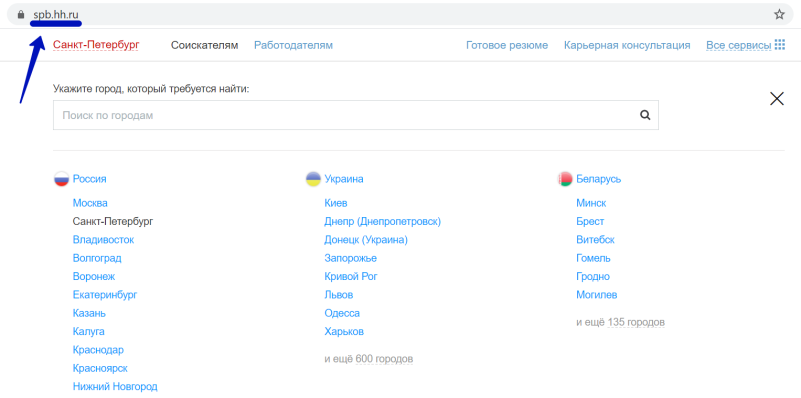The height and width of the screenshot is (398, 801).
Task: Click the spb.hh.ru address bar URL
Action: coord(56,14)
